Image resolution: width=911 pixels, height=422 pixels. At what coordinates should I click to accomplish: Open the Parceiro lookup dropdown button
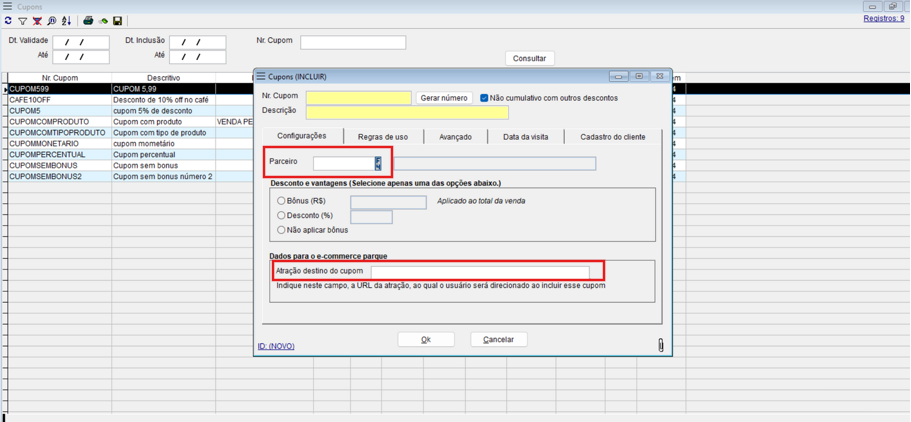coord(378,163)
